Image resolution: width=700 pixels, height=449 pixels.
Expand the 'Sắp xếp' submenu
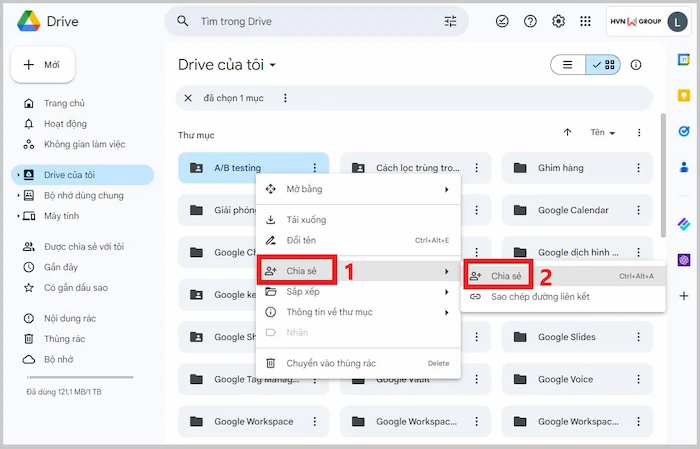pyautogui.click(x=358, y=292)
